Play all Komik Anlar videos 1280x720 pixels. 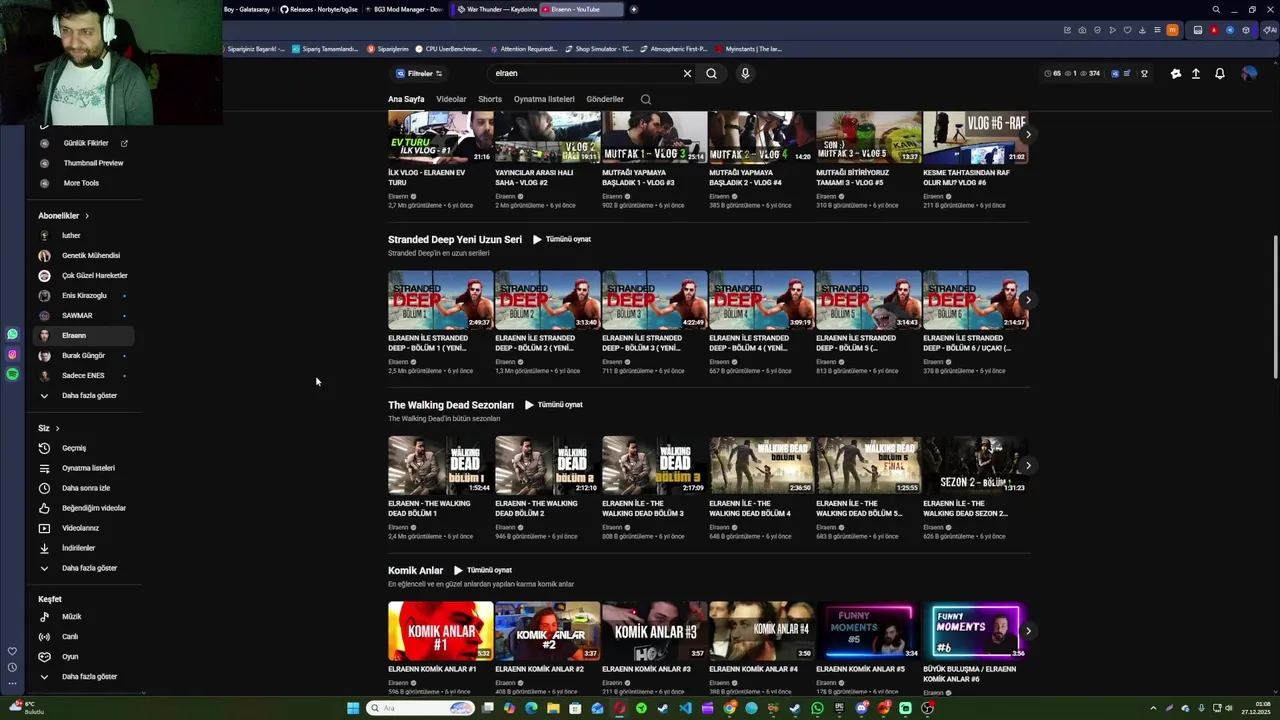tap(483, 570)
